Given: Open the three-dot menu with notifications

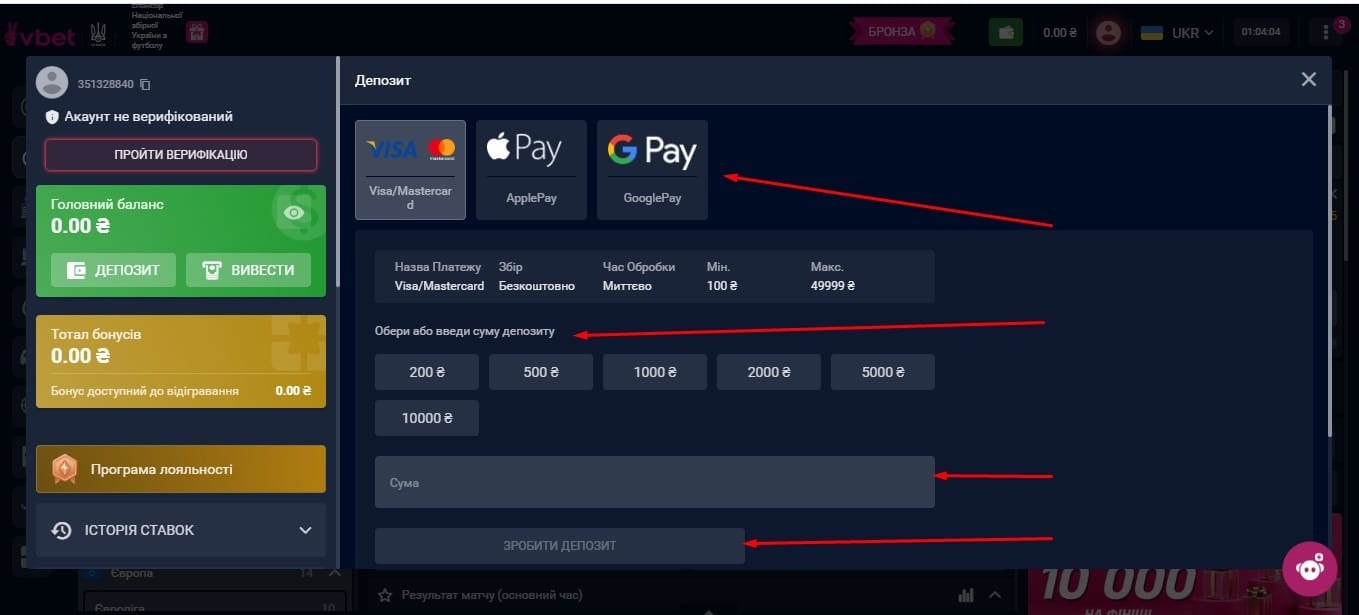Looking at the screenshot, I should [1327, 32].
